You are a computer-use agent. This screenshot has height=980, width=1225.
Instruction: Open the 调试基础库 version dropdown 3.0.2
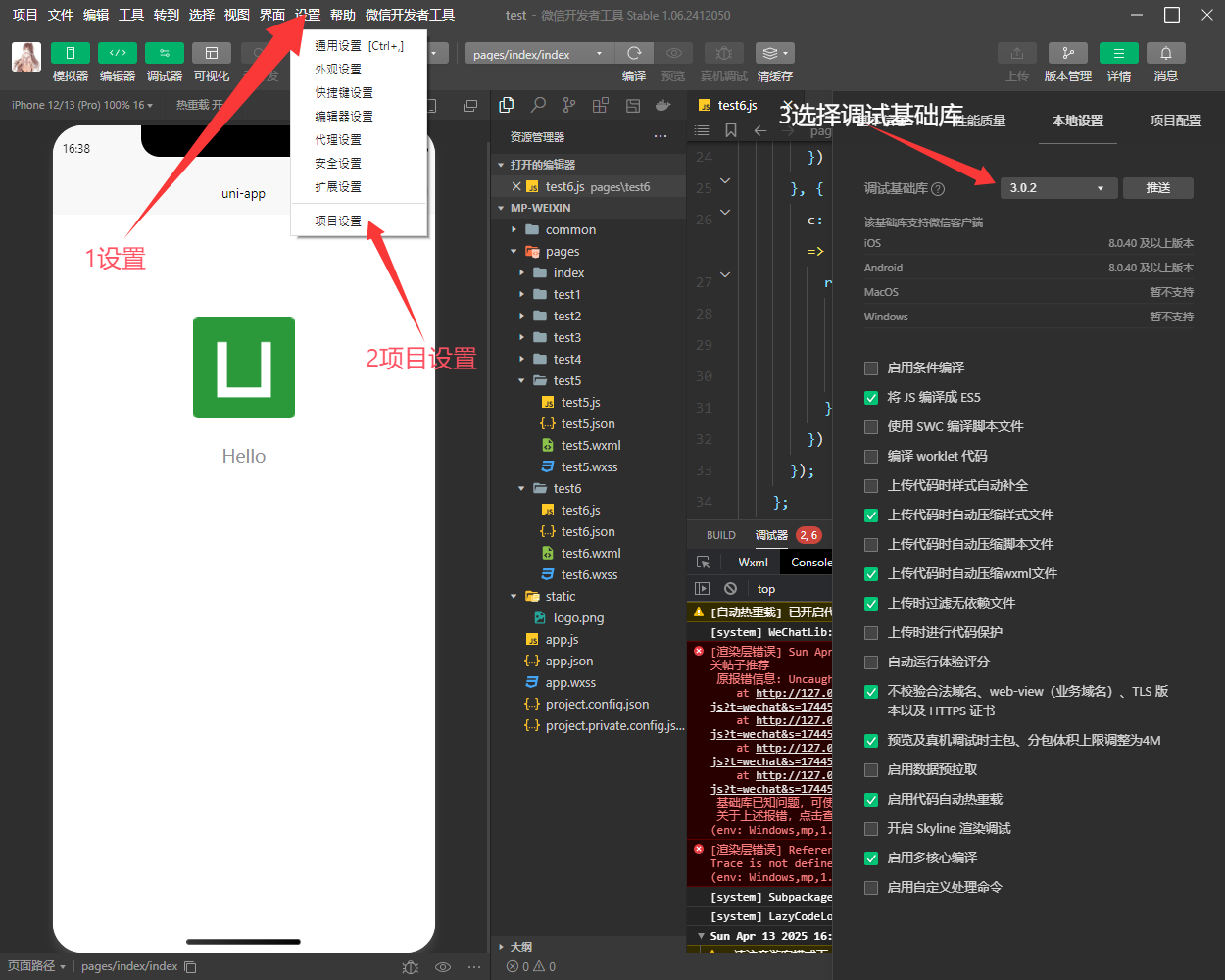1058,188
